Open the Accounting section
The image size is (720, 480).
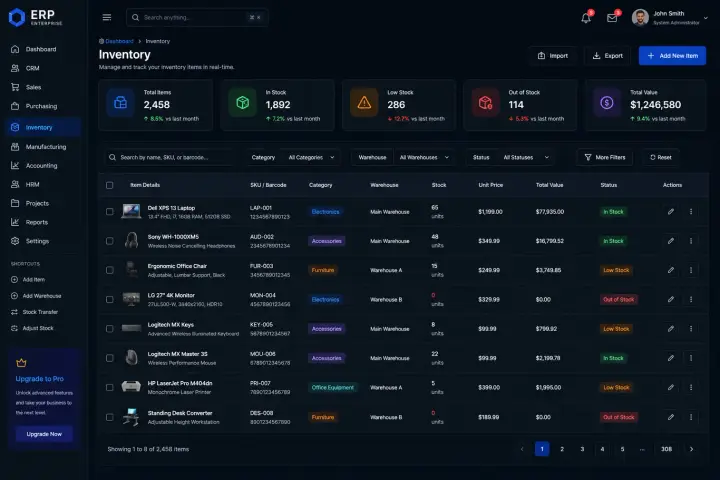tap(44, 166)
